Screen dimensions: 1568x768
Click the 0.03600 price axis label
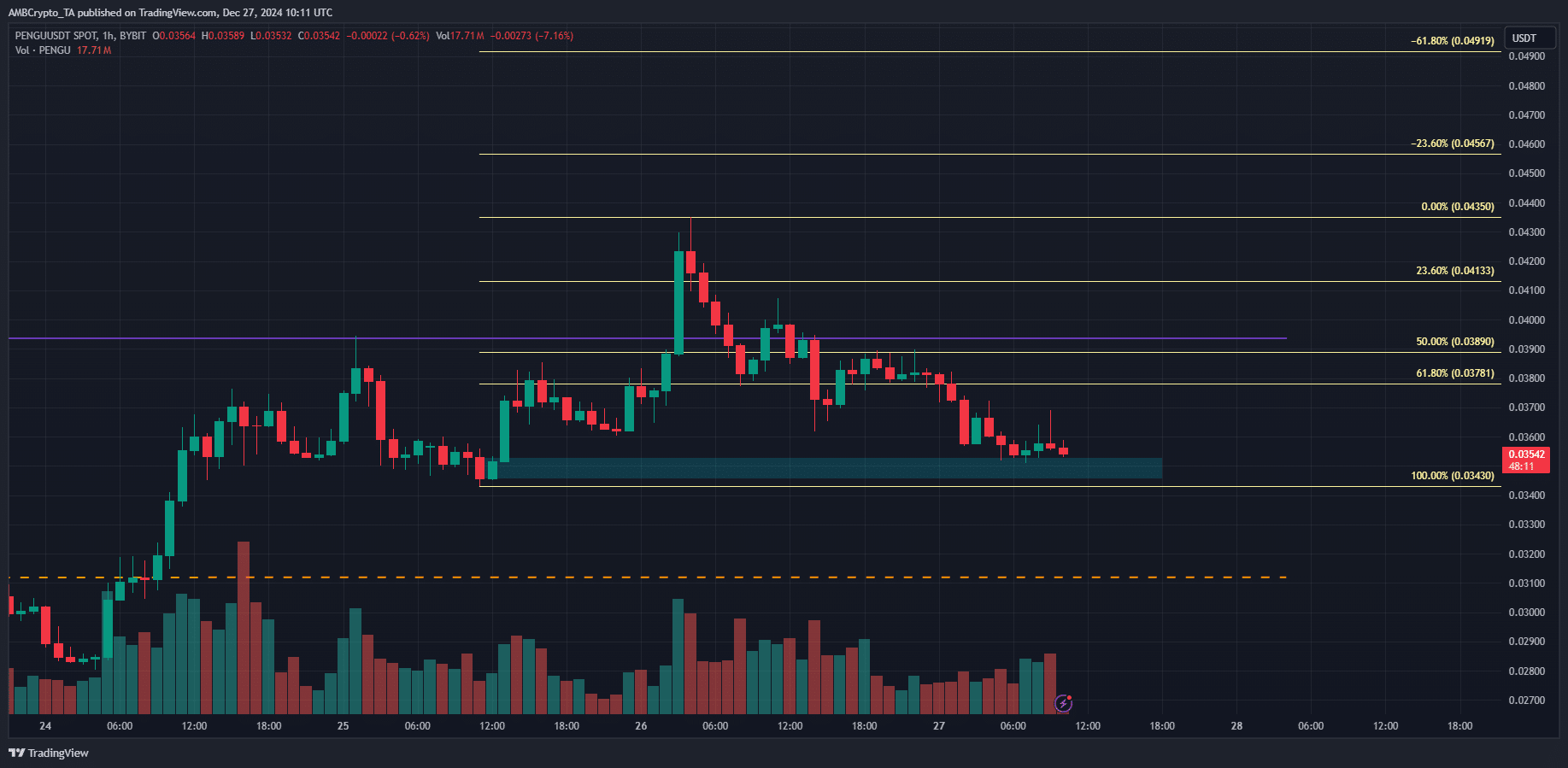[x=1526, y=437]
